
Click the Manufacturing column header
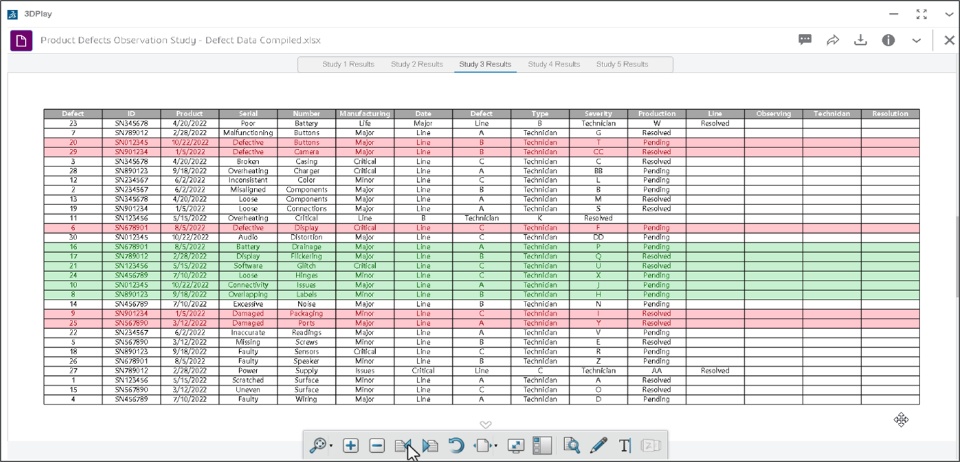pos(365,113)
